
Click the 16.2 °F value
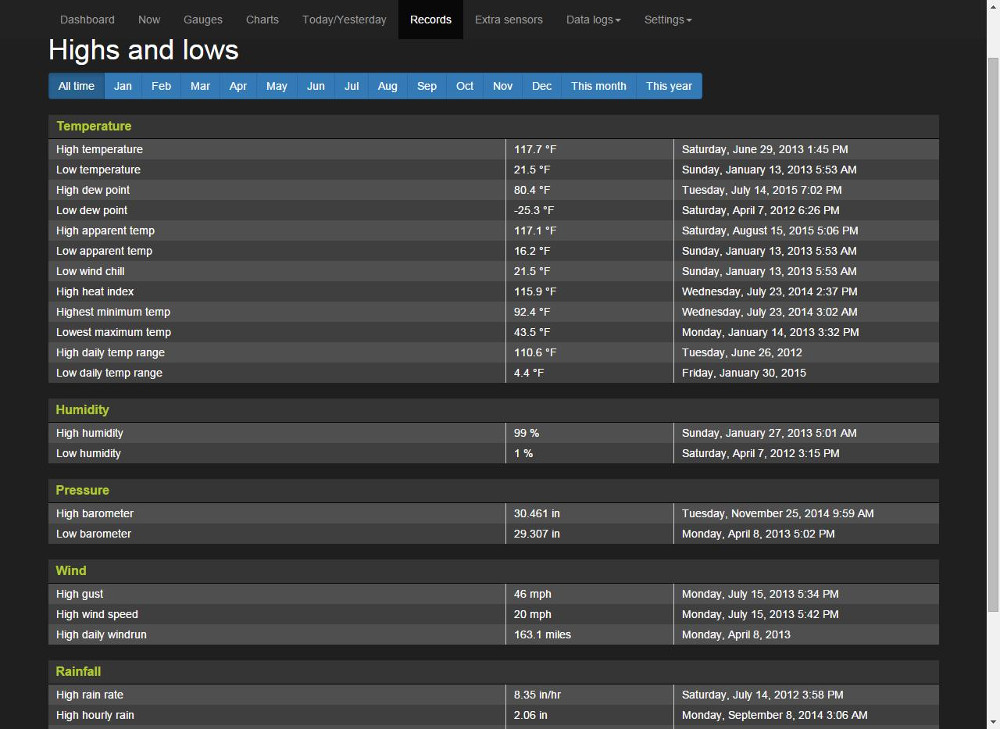point(532,251)
